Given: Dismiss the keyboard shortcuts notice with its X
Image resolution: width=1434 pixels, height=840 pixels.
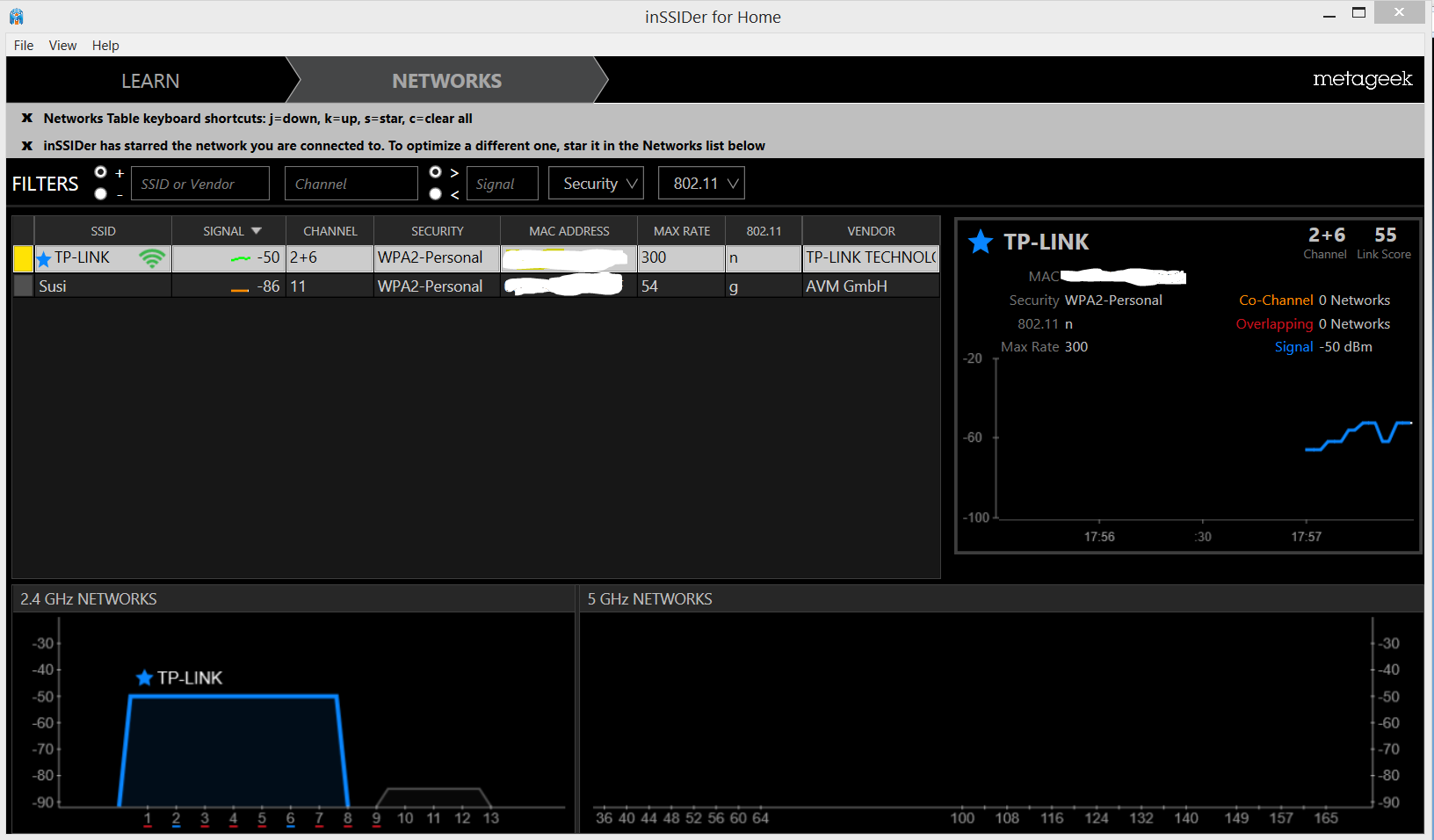Looking at the screenshot, I should pyautogui.click(x=27, y=118).
